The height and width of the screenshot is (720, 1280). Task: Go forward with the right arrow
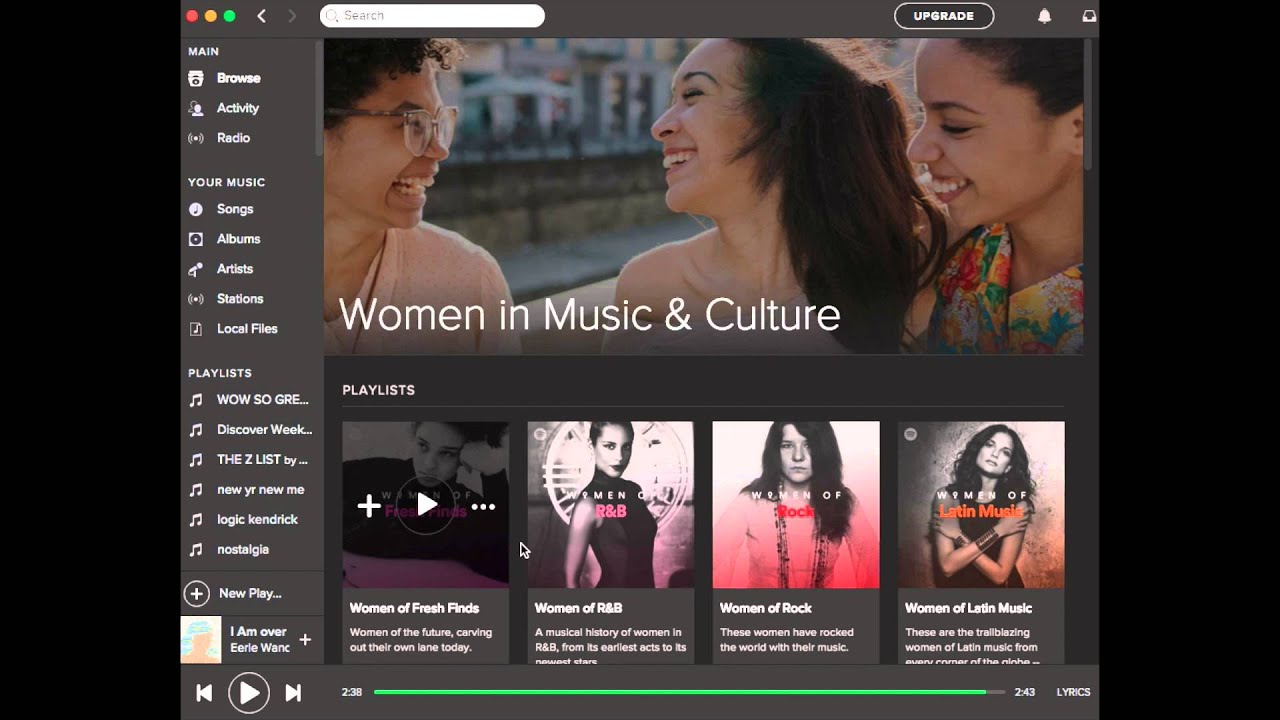292,16
